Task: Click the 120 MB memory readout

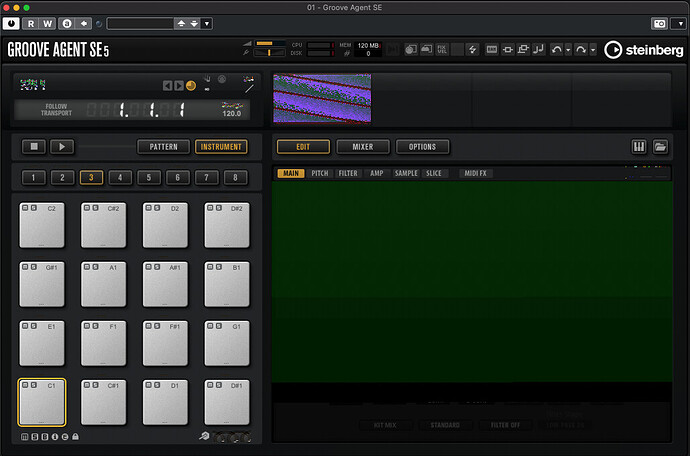Action: coord(368,45)
